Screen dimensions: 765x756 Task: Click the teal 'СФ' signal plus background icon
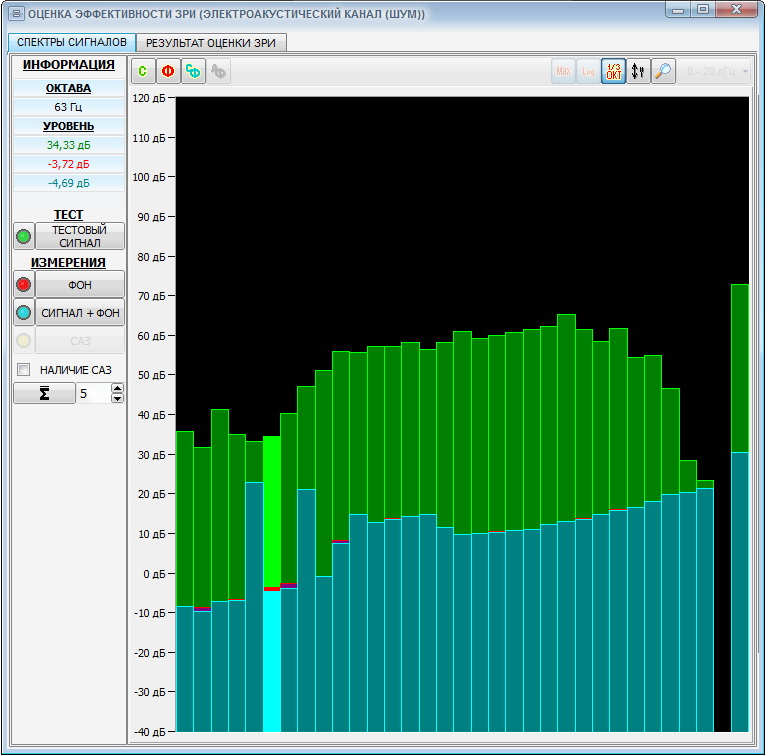(x=193, y=72)
